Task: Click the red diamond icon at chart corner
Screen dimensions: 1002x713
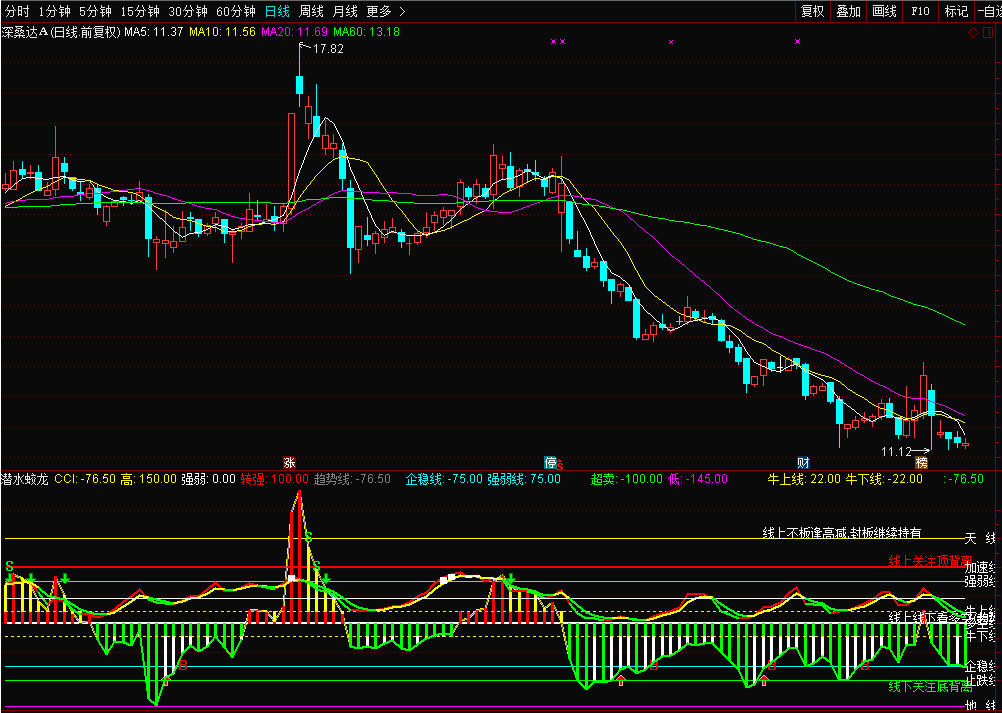Action: tap(973, 33)
